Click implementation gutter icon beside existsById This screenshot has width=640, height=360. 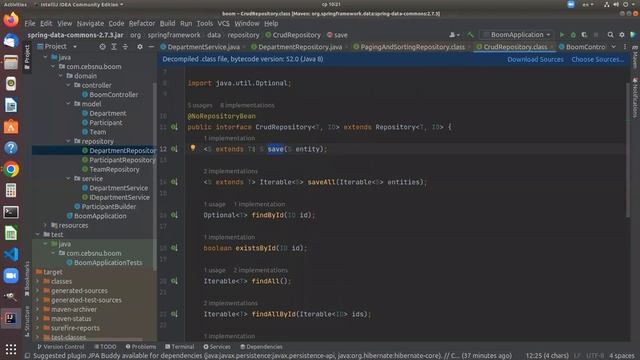tap(174, 248)
